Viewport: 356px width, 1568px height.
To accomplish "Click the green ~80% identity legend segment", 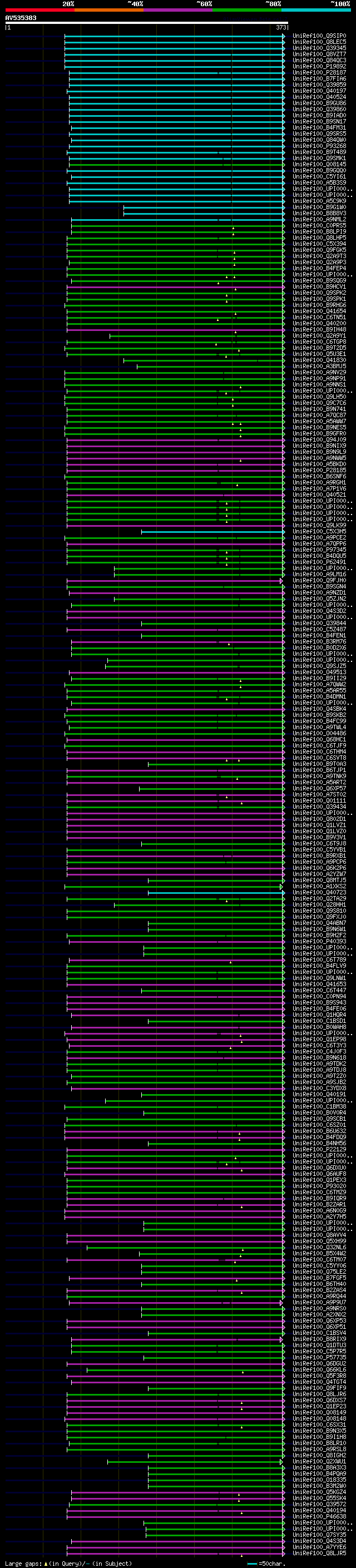I will click(x=247, y=10).
